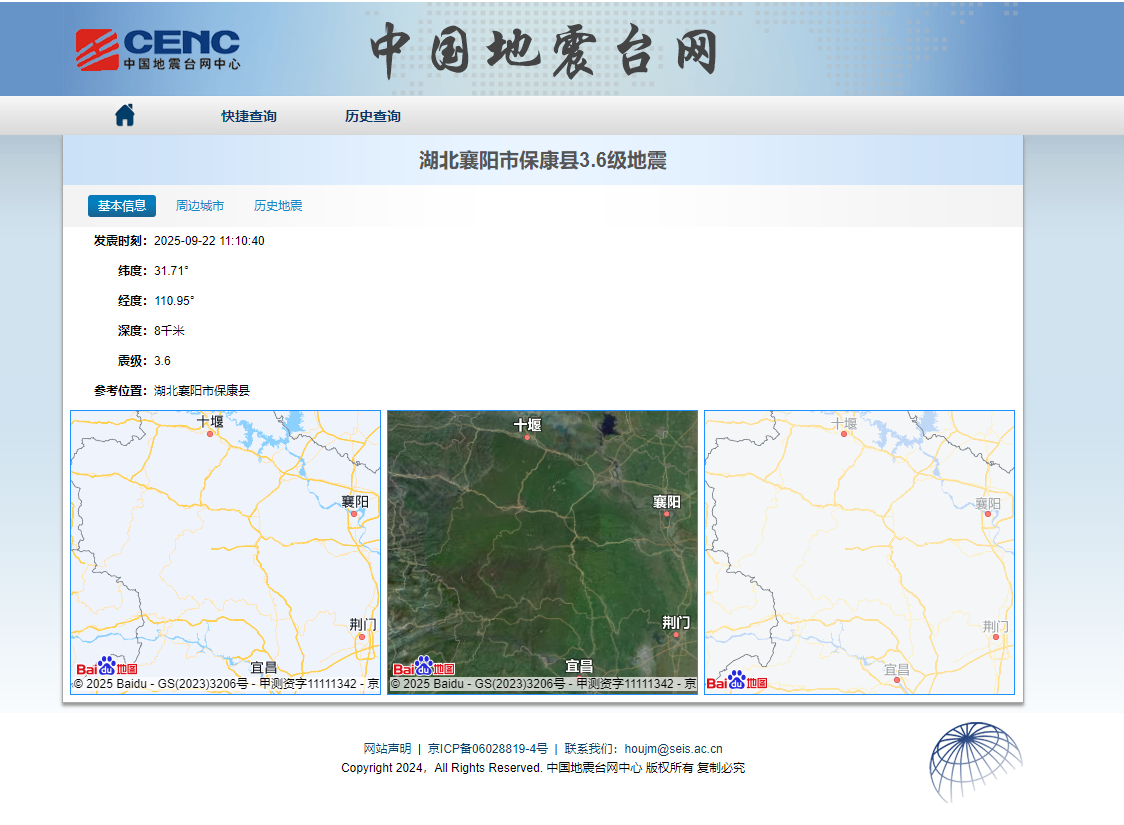Click the home icon in navigation bar

click(x=124, y=115)
